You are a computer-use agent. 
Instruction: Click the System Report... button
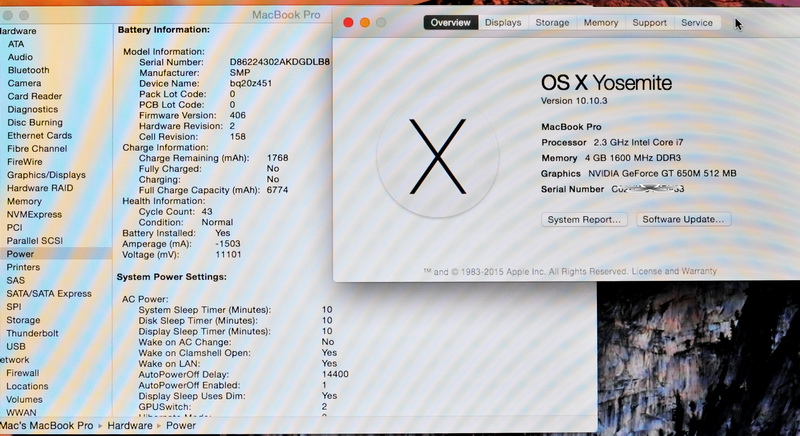pyautogui.click(x=584, y=219)
